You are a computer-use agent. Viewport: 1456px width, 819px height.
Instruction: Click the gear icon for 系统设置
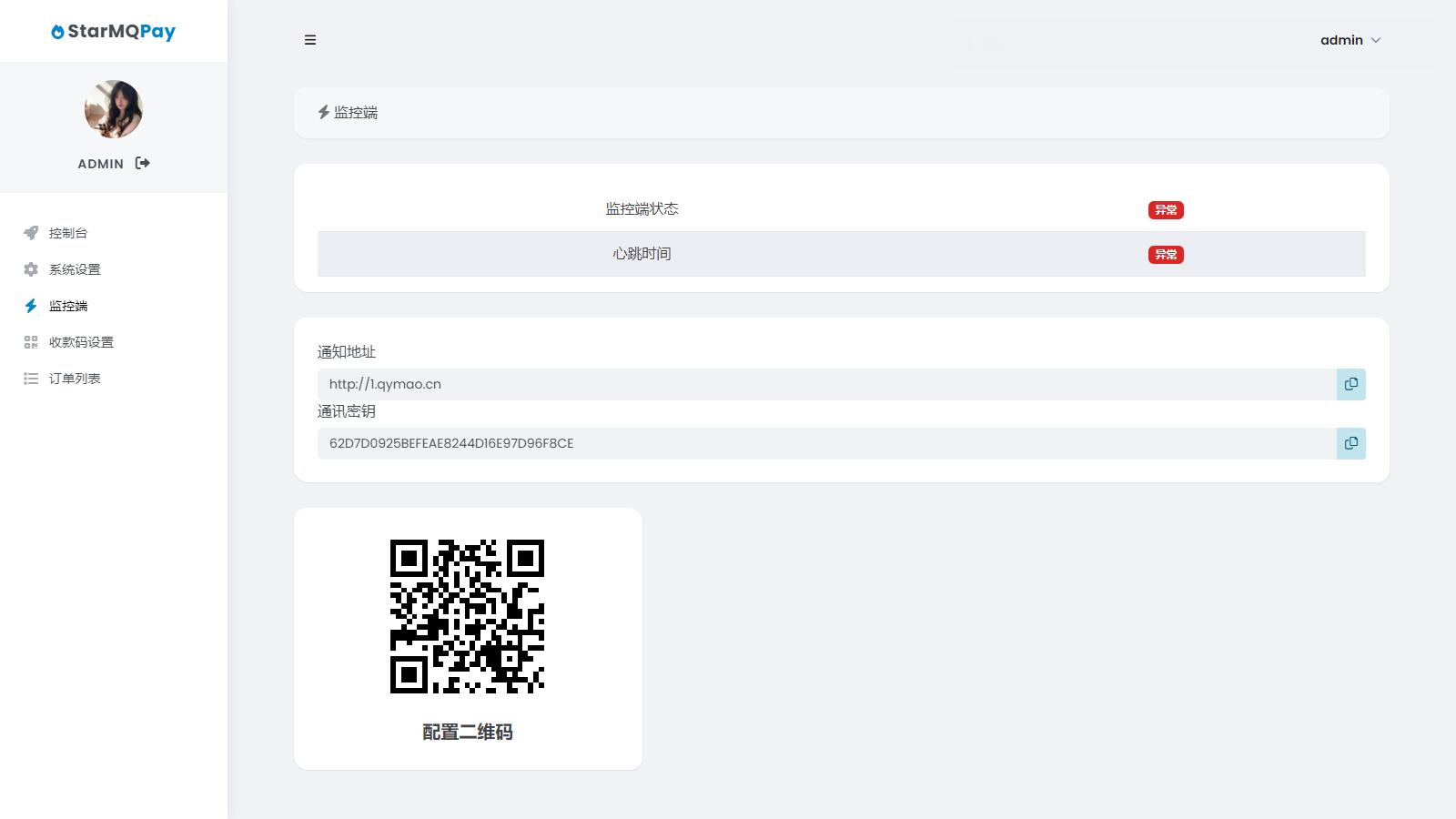click(x=31, y=269)
